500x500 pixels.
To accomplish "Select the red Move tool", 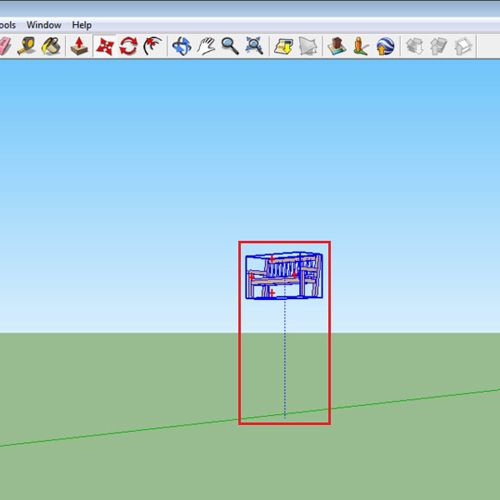I will pos(105,46).
